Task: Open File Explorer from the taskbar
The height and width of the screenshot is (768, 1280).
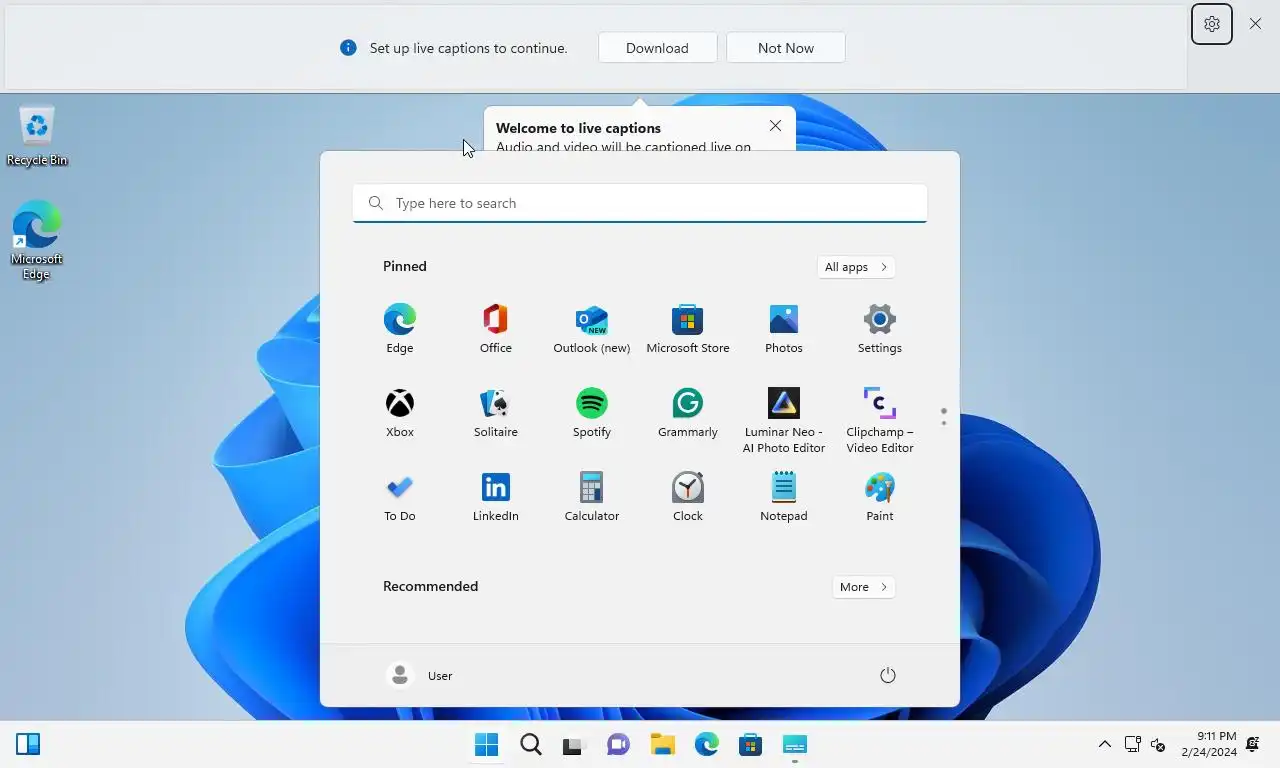Action: (x=662, y=744)
